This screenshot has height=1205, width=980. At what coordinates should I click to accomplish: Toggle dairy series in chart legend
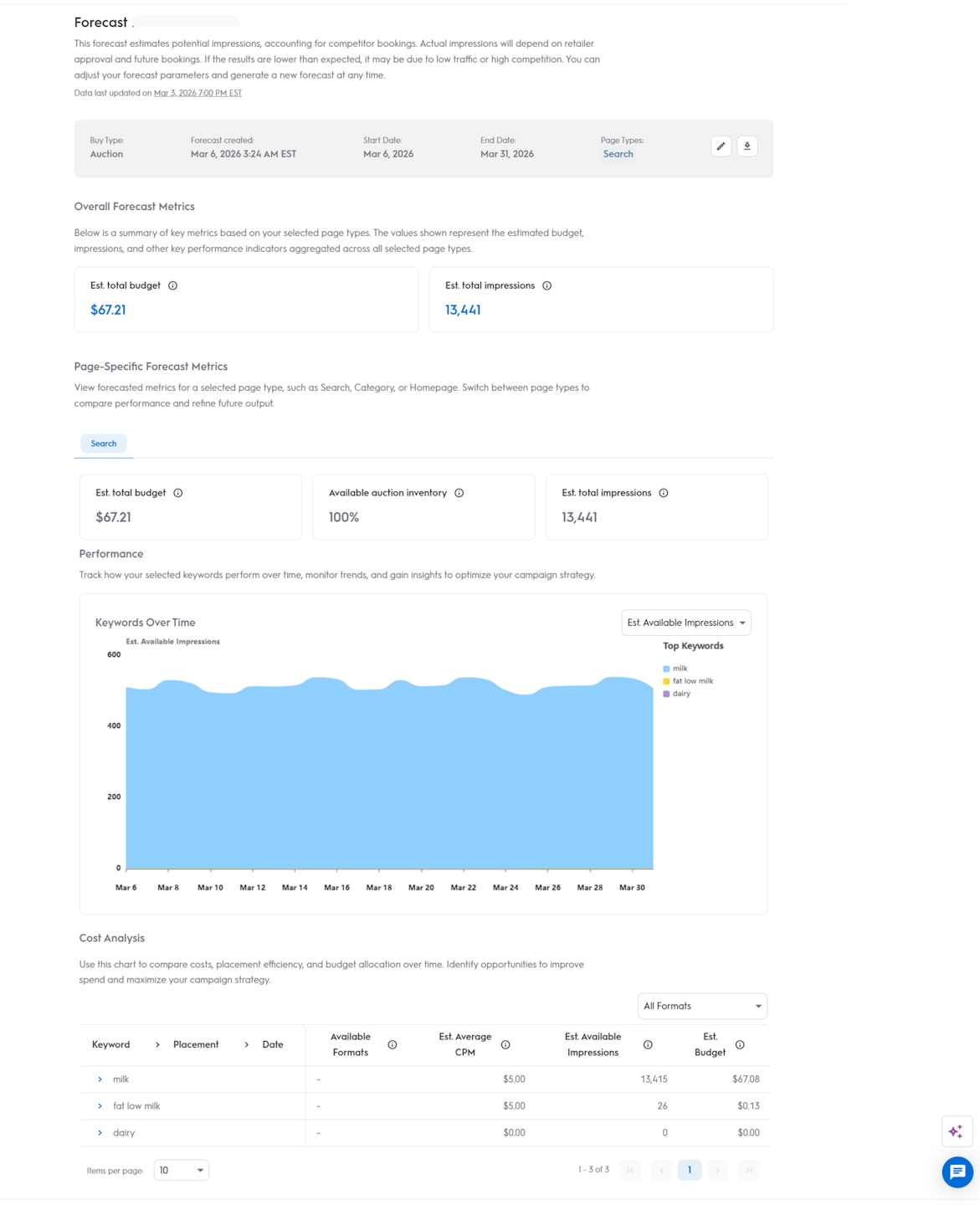tap(677, 695)
